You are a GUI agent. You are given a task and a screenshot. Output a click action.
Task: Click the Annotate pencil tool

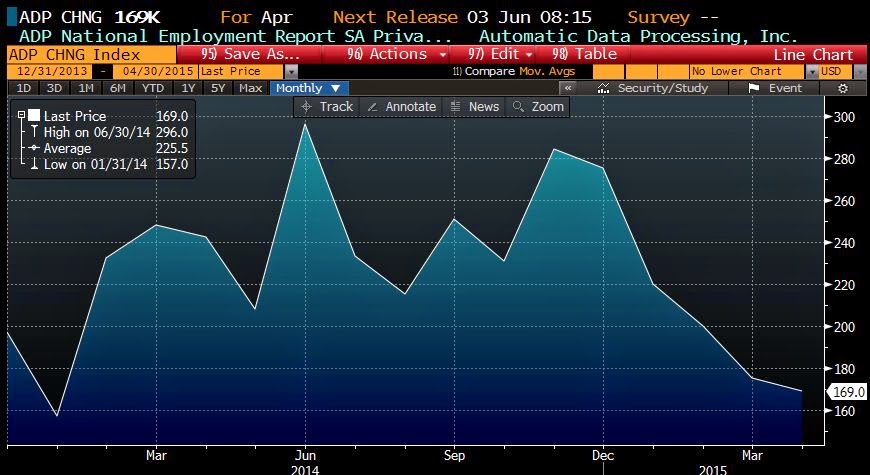pyautogui.click(x=401, y=106)
